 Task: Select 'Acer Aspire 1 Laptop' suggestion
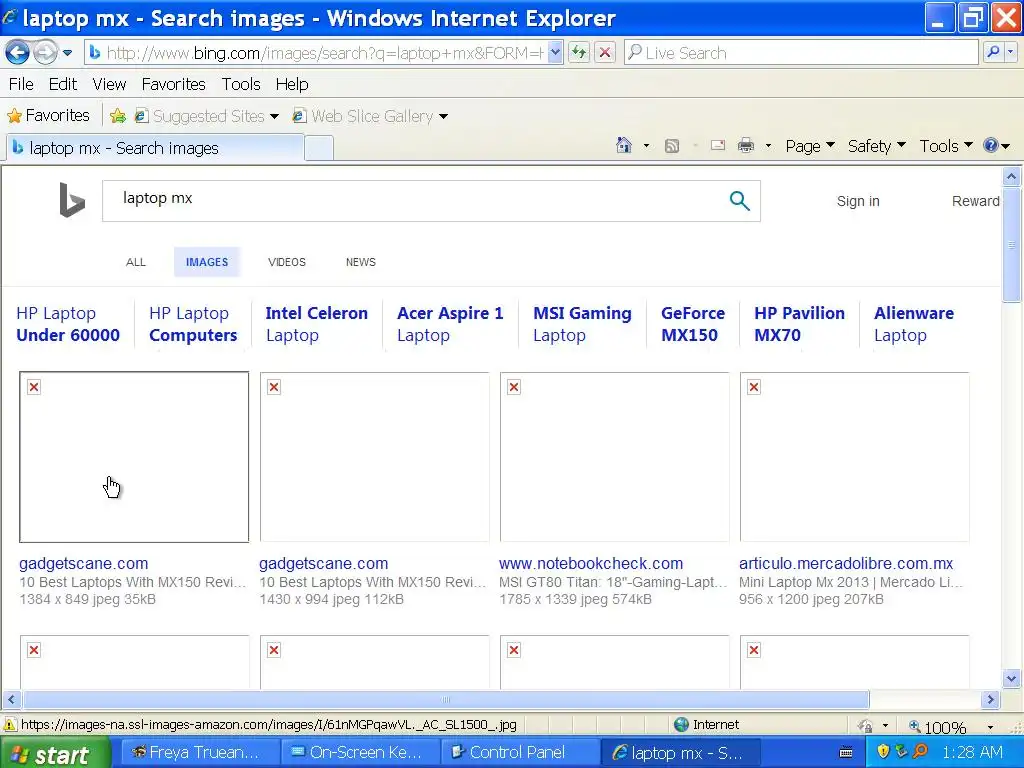point(450,324)
